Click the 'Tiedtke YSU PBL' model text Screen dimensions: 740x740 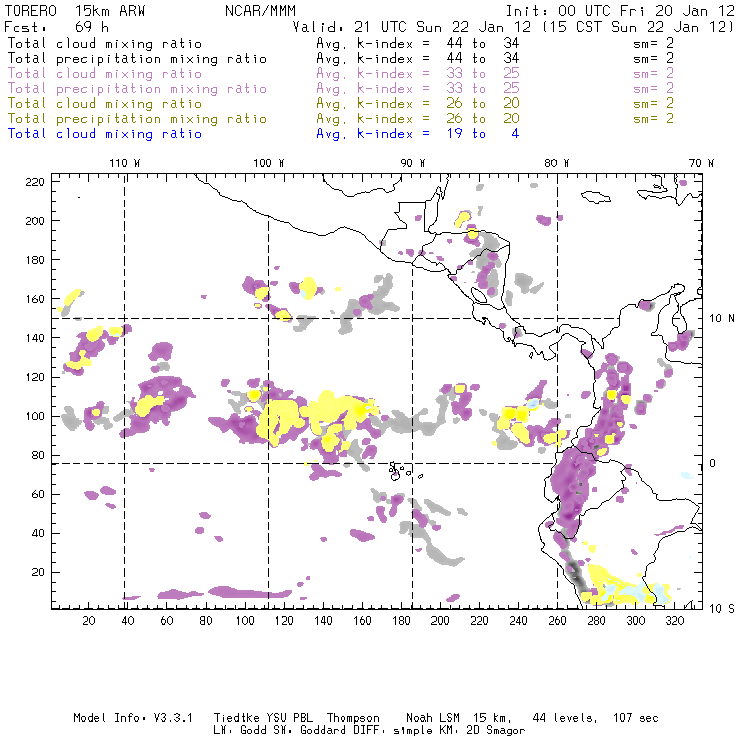point(263,718)
